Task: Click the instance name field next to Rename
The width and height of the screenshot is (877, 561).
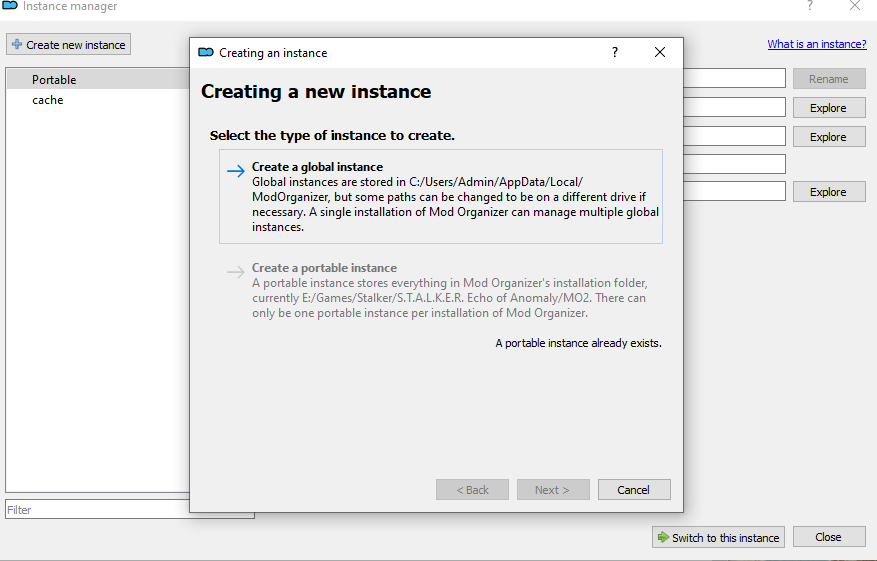Action: click(x=734, y=78)
